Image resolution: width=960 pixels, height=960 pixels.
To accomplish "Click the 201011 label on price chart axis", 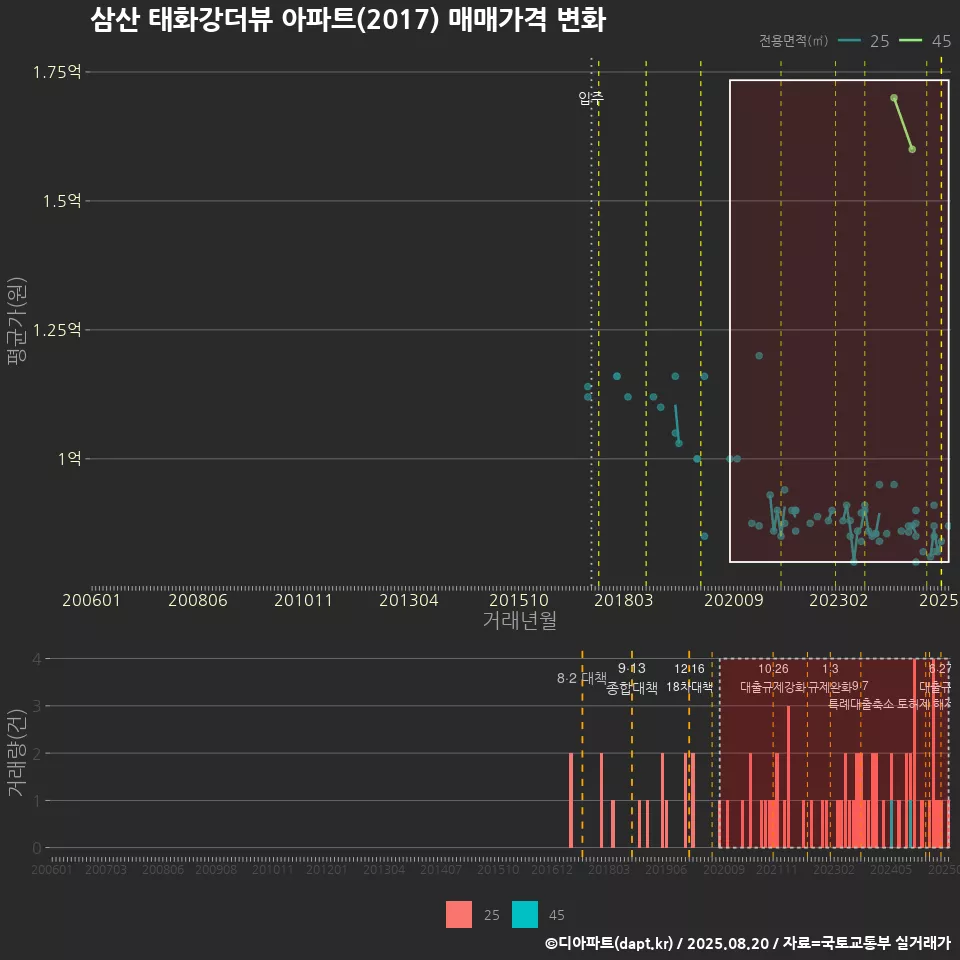I will click(x=303, y=601).
